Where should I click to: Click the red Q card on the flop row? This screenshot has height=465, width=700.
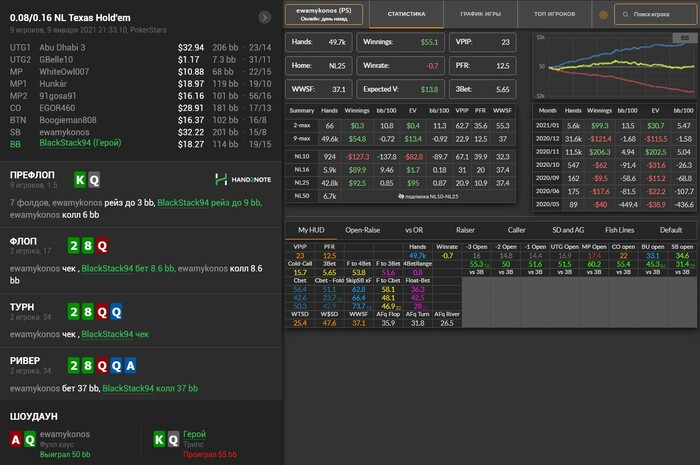click(102, 246)
